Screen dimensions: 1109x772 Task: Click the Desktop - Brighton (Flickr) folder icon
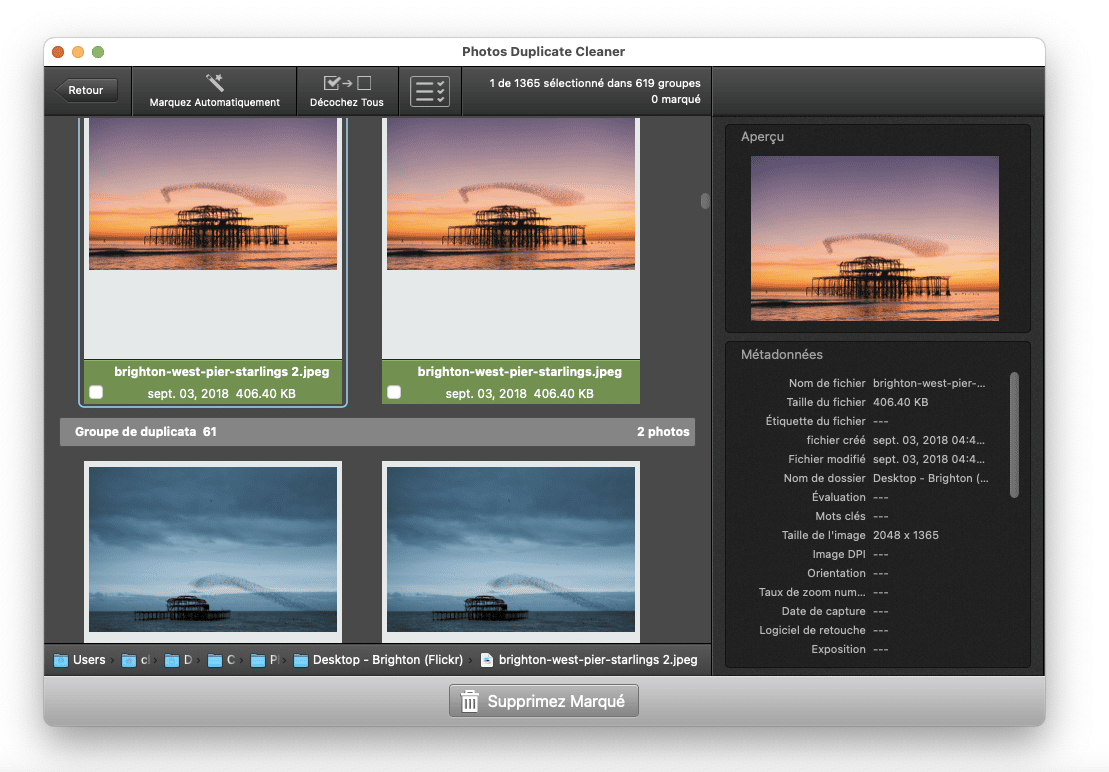[301, 660]
